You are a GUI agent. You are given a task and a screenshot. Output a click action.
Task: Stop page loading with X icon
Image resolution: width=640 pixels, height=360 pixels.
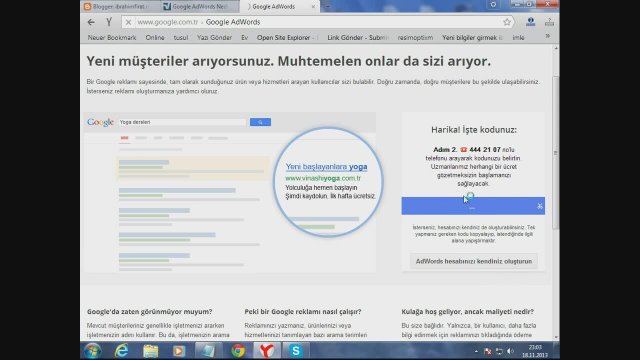click(x=128, y=22)
